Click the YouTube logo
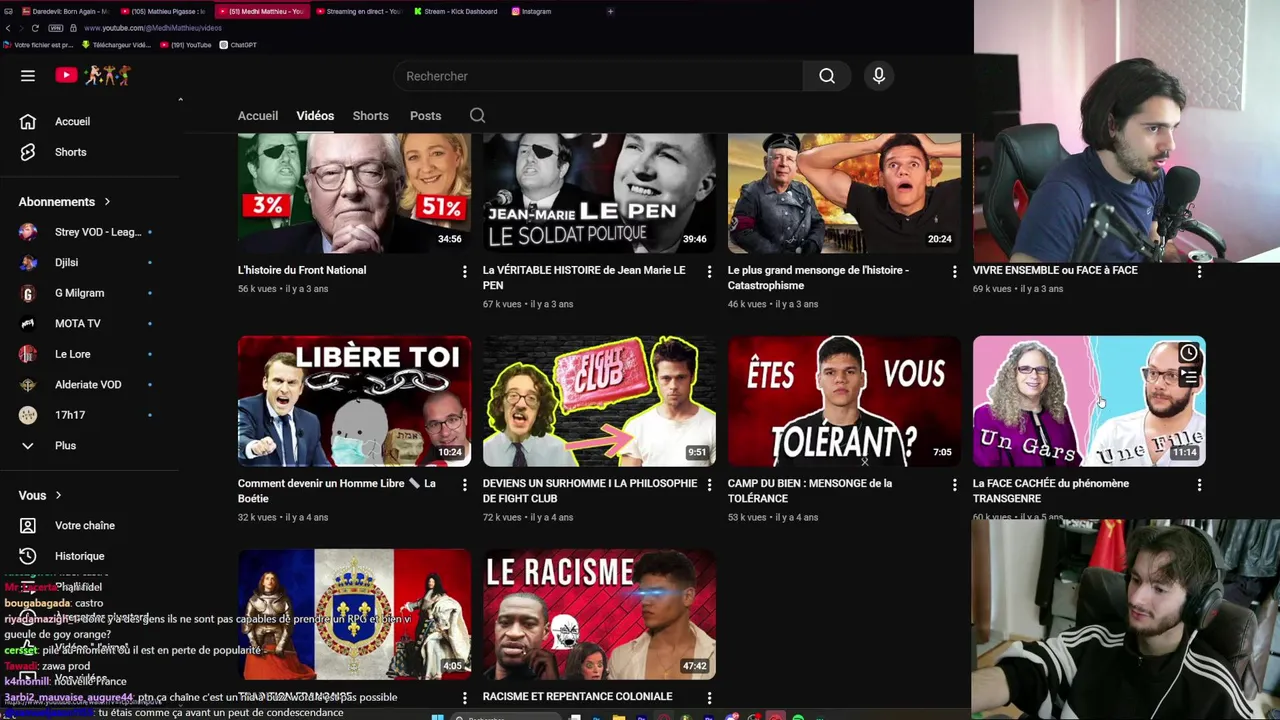The height and width of the screenshot is (720, 1280). tap(93, 75)
